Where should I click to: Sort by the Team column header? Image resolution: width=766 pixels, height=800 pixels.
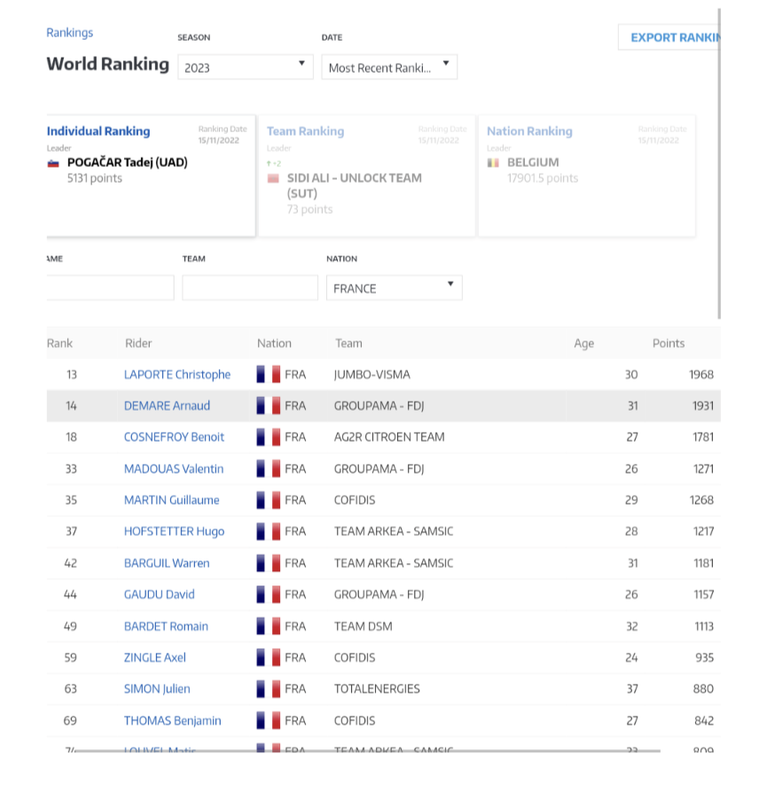(x=349, y=343)
